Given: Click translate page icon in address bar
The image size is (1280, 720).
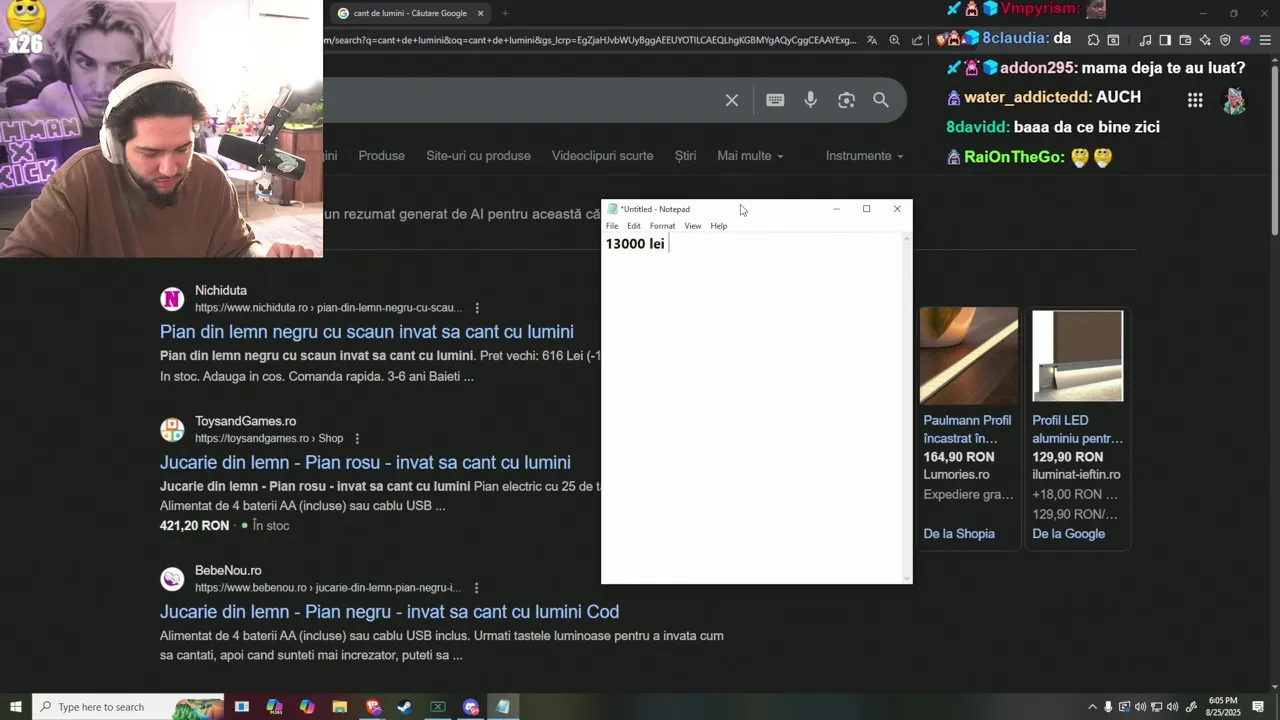Looking at the screenshot, I should coord(872,40).
